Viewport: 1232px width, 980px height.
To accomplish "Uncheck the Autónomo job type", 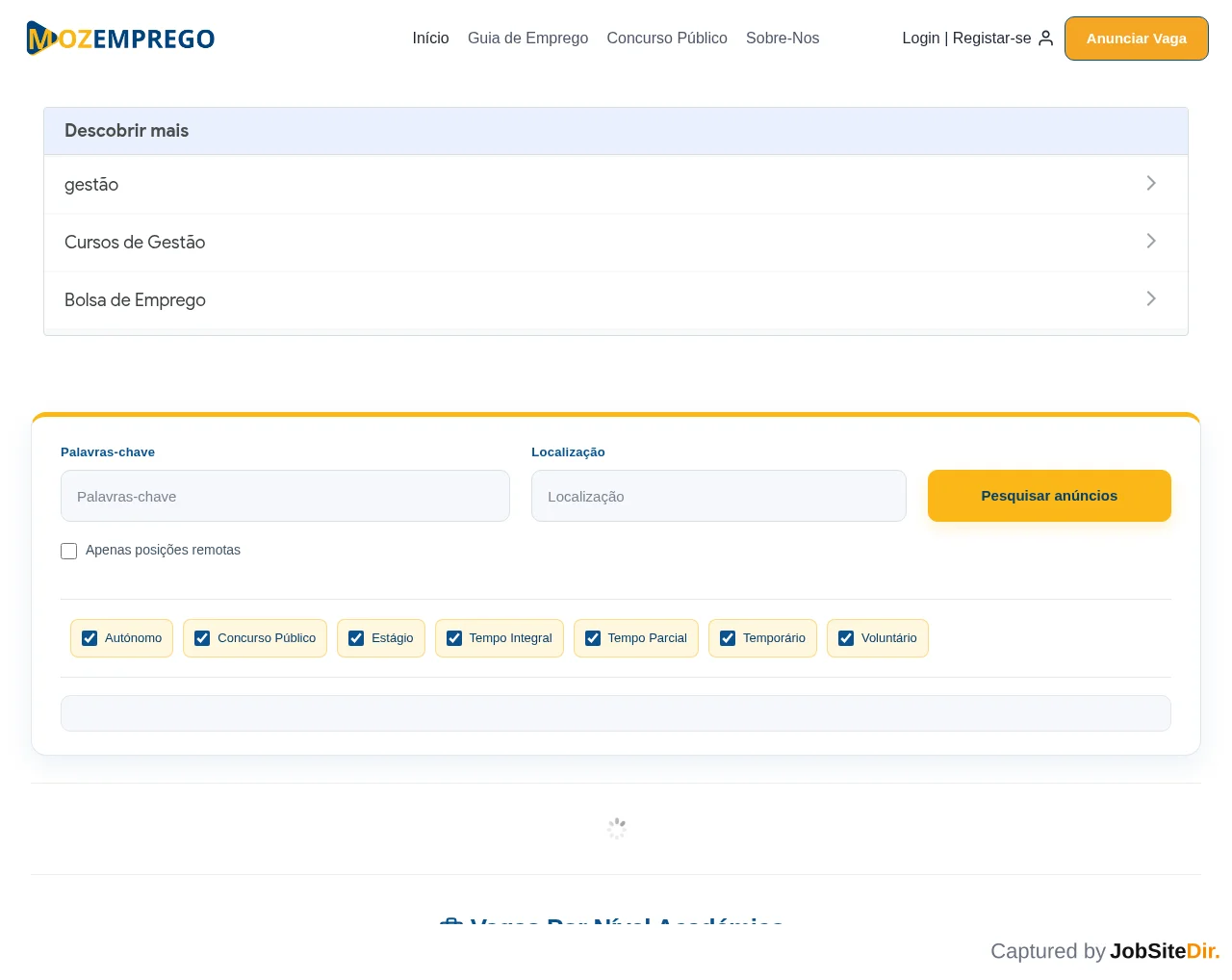I will click(90, 638).
